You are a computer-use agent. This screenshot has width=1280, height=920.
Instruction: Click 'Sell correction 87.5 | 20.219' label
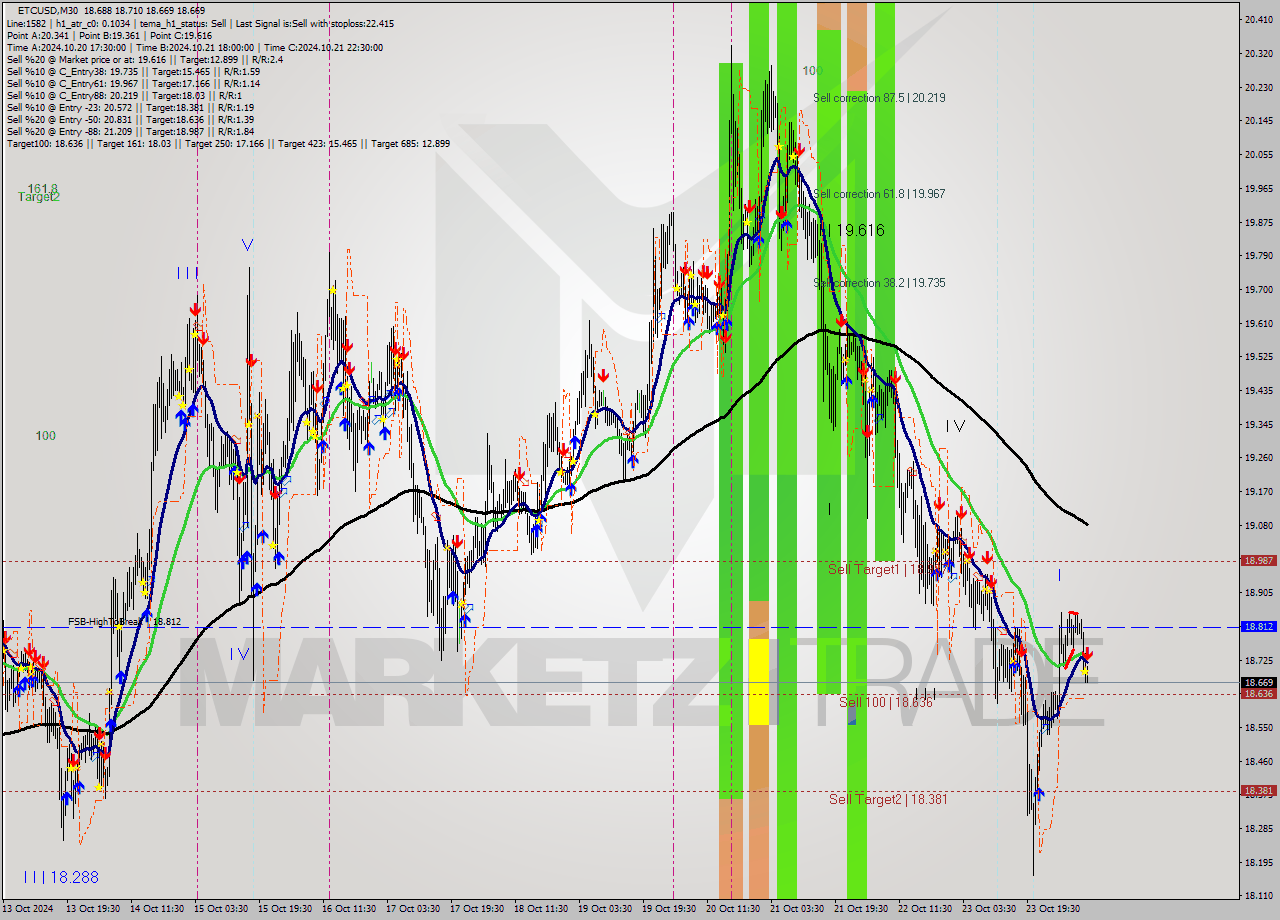(879, 98)
